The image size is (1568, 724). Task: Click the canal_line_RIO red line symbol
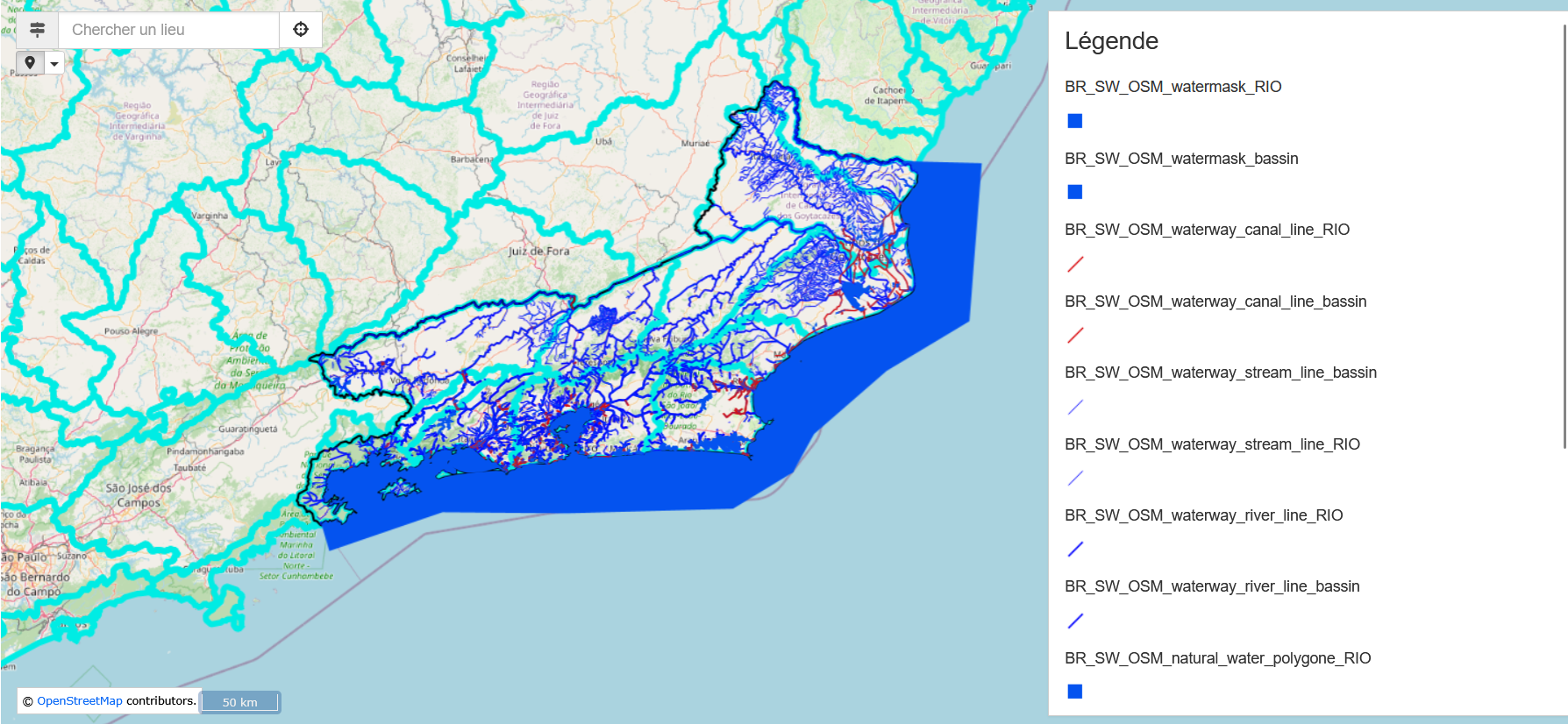pos(1075,264)
